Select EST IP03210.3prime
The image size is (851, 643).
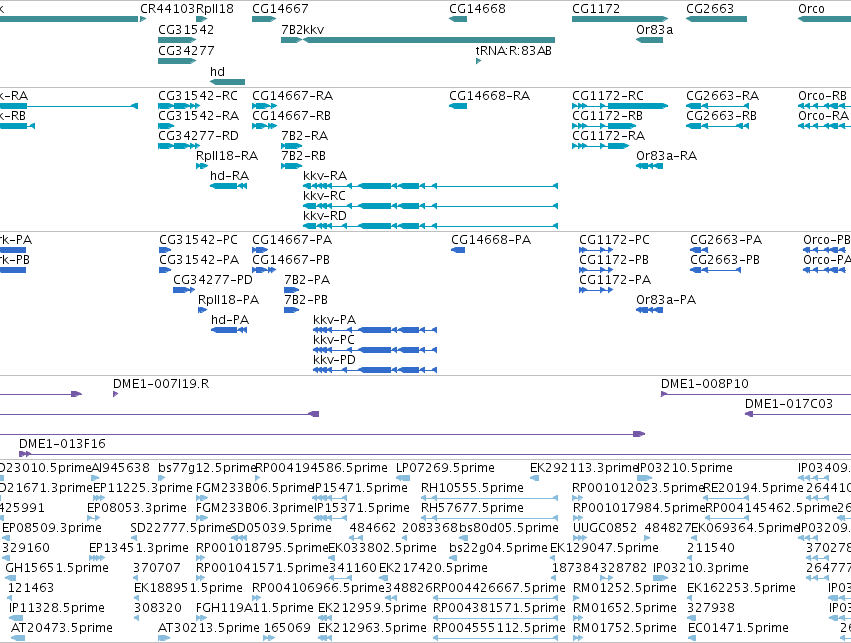click(661, 578)
